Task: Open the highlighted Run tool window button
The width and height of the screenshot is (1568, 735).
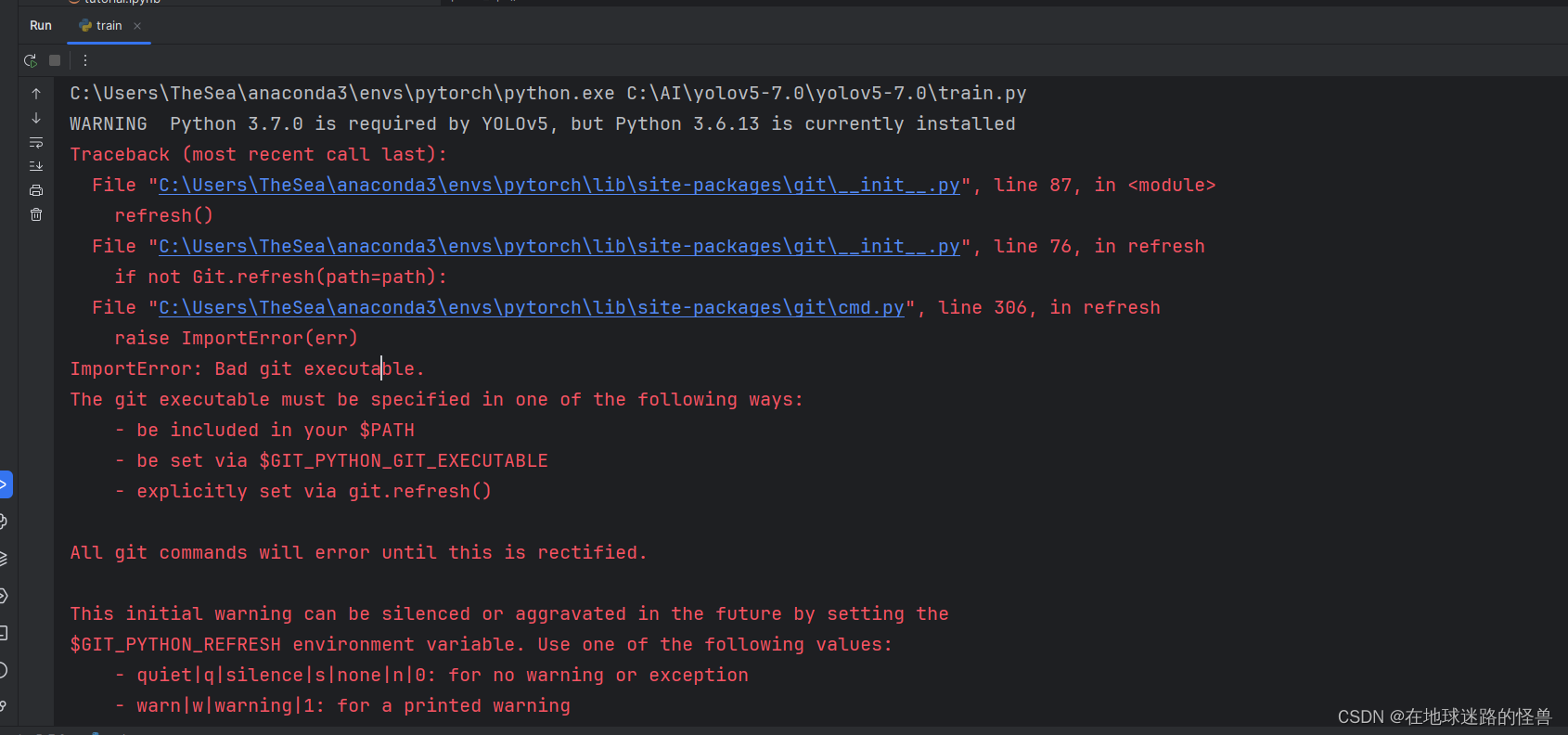Action: (x=5, y=484)
